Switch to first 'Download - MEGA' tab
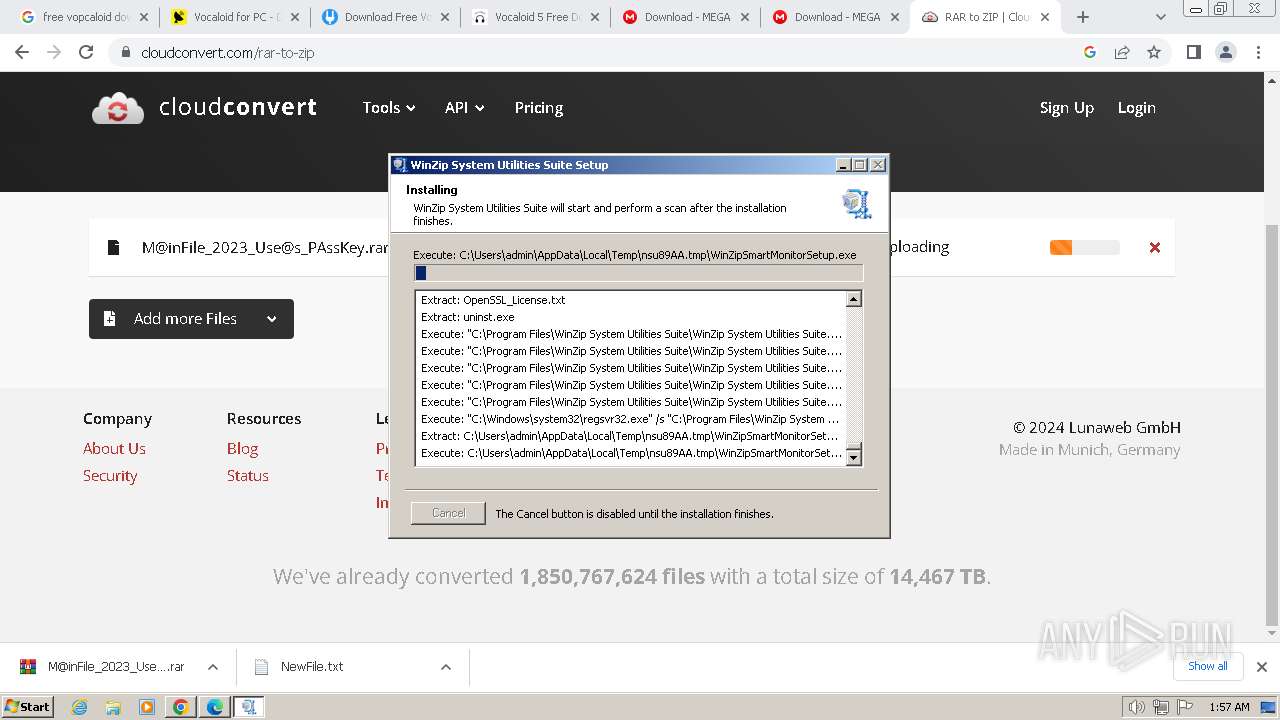 (x=684, y=17)
